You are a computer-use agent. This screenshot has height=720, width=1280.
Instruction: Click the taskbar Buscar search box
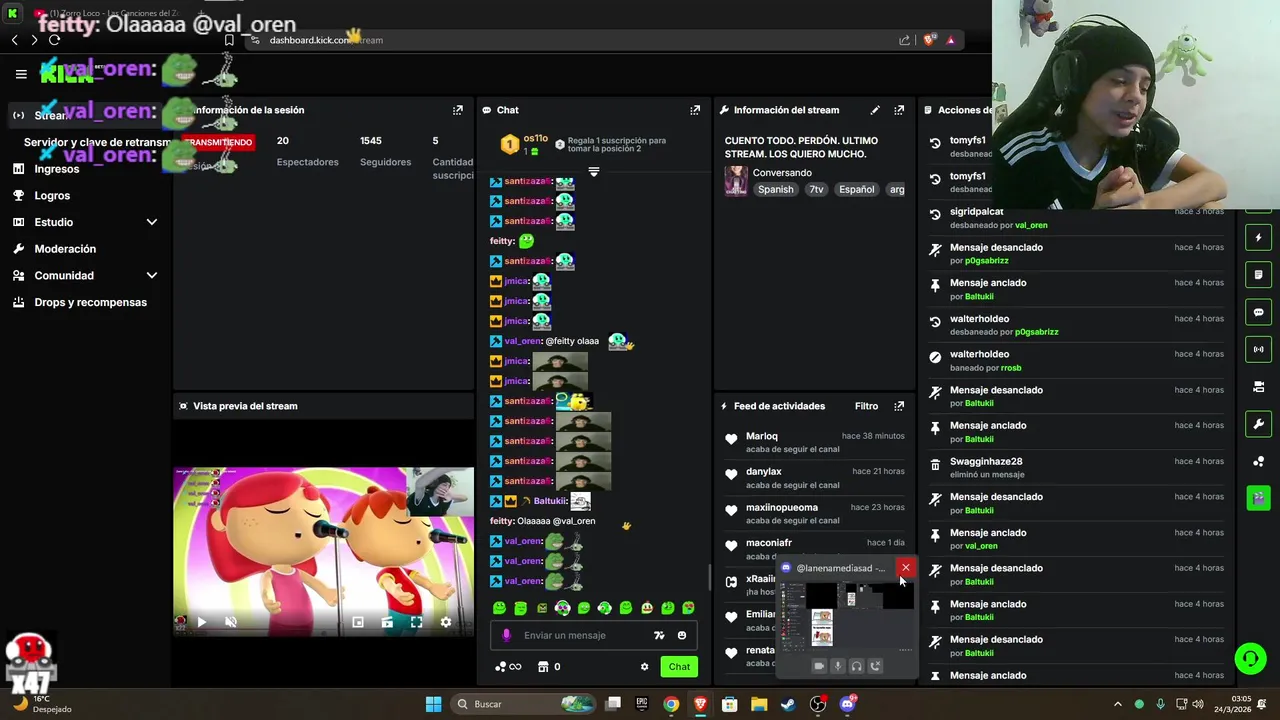[x=523, y=704]
